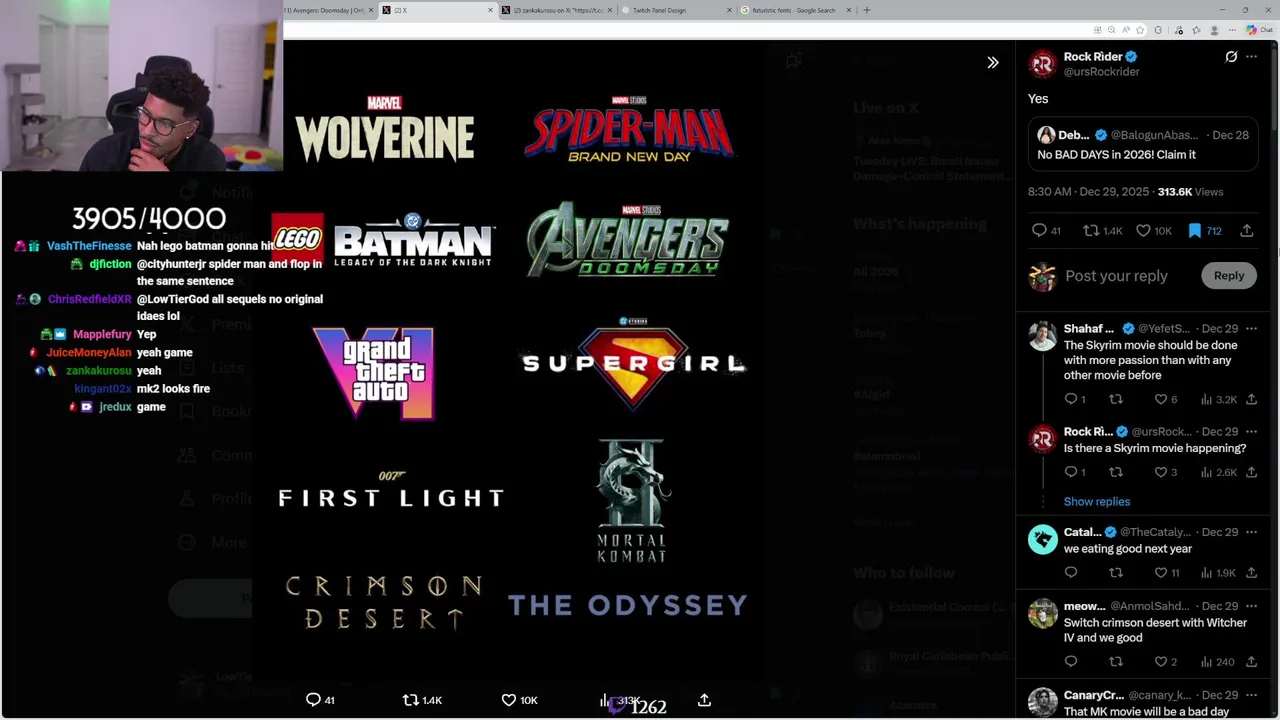
Task: Click reply icon with 41 in post panel
Action: pos(1046,231)
